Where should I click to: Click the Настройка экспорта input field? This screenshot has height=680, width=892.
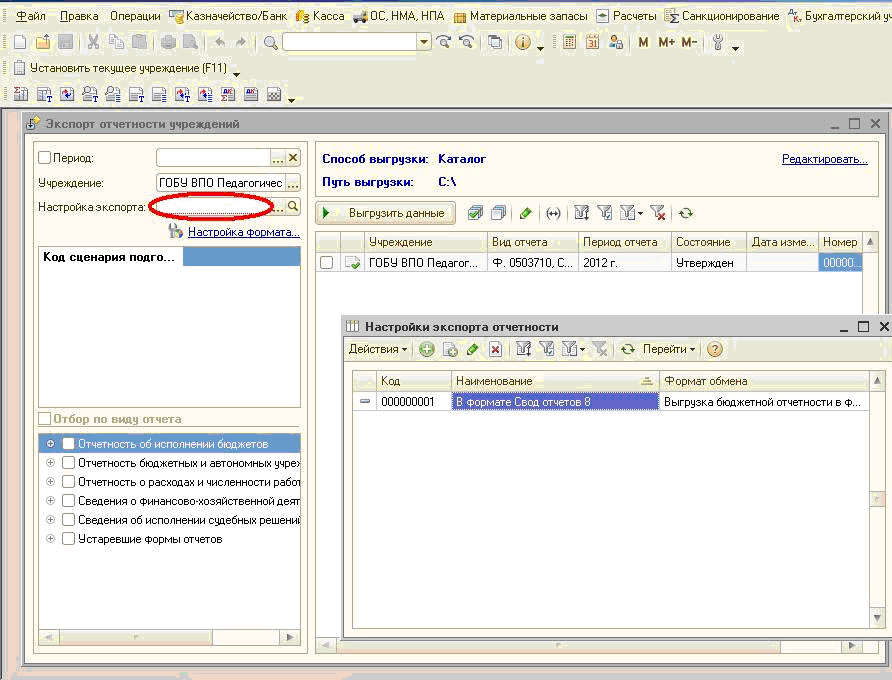212,207
